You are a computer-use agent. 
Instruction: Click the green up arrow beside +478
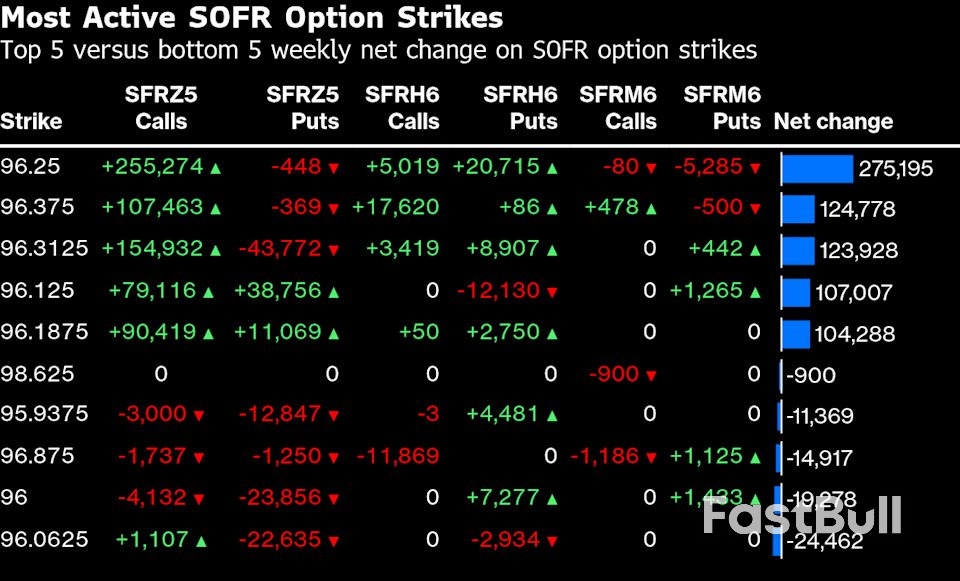652,209
